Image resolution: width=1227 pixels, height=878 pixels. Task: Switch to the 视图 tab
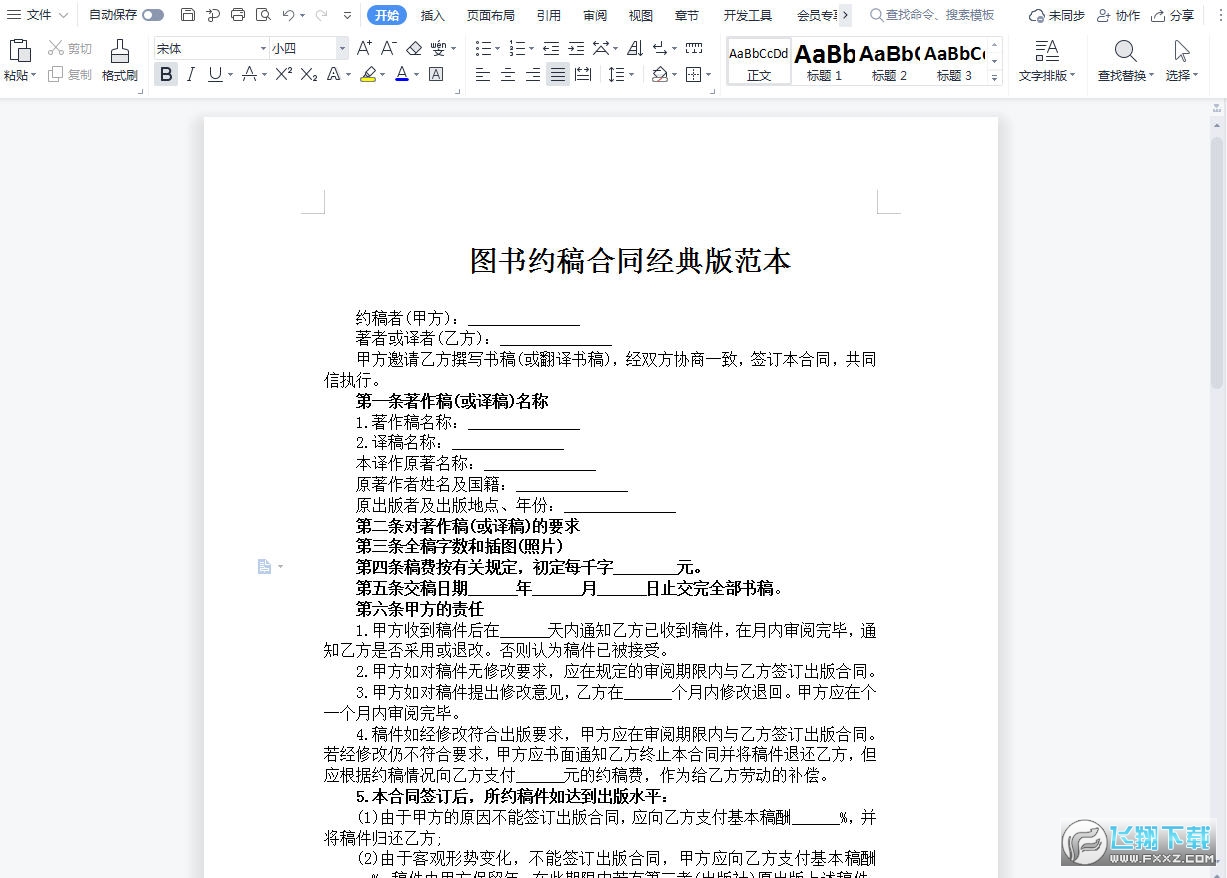(x=640, y=15)
